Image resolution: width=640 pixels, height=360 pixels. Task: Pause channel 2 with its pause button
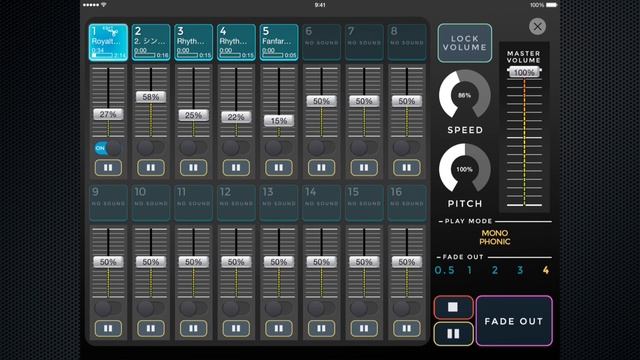point(151,167)
